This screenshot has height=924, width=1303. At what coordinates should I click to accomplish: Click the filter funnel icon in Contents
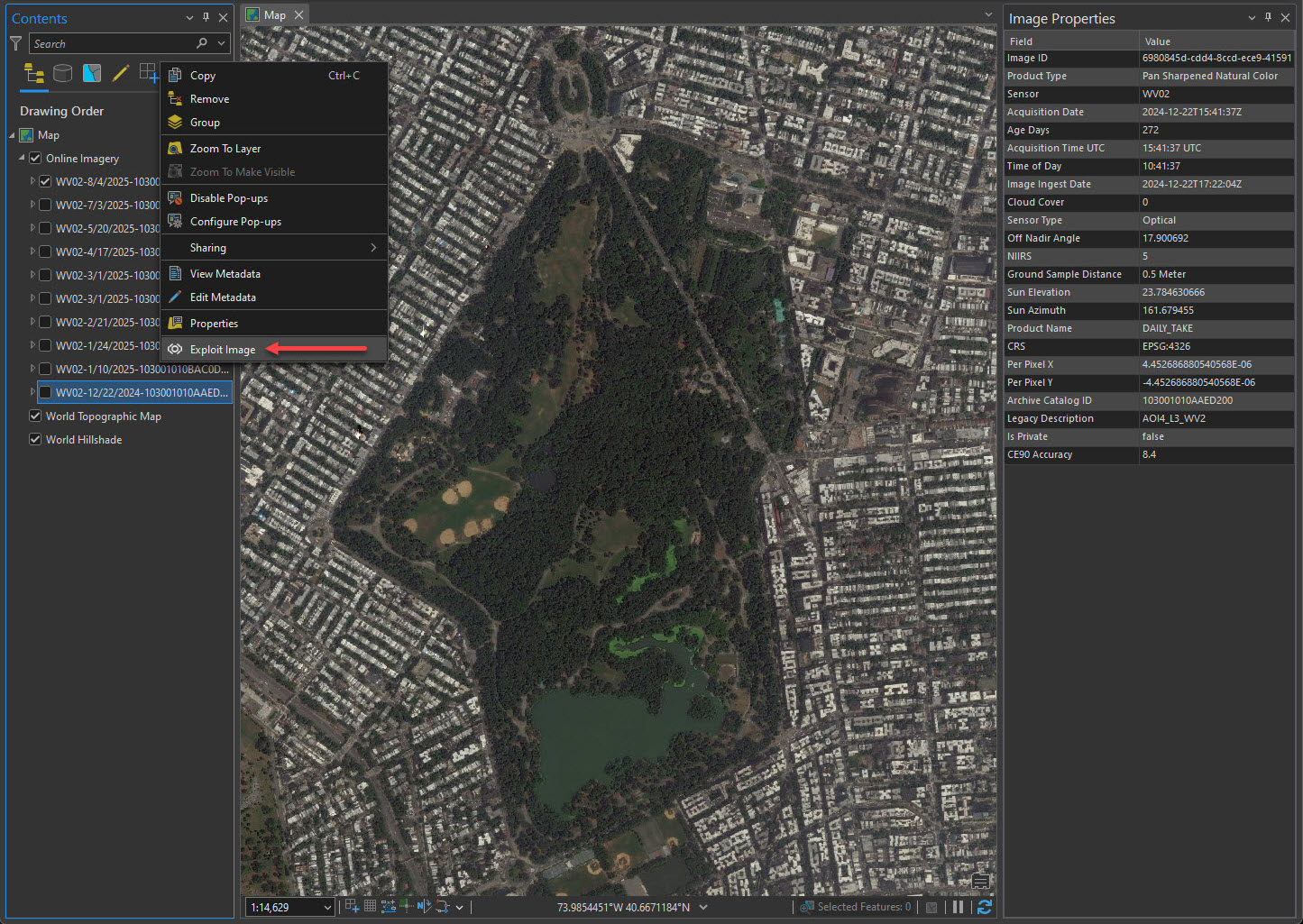point(16,43)
